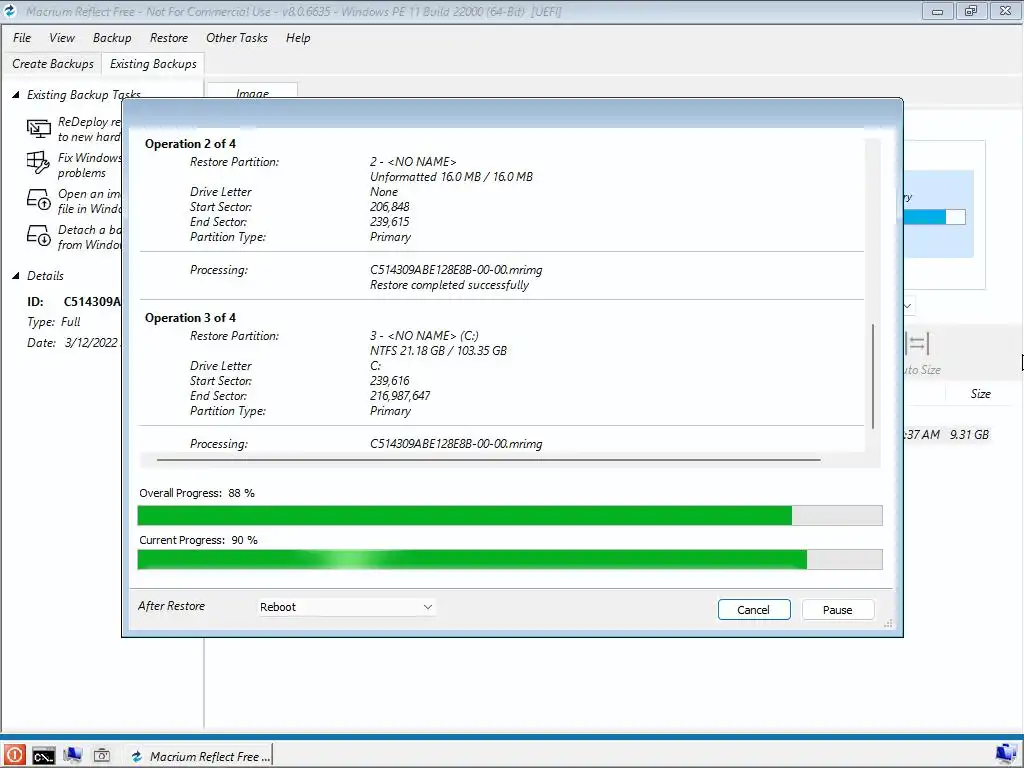Click the Macrium Reflect title bar logo
The height and width of the screenshot is (768, 1024).
pos(10,11)
